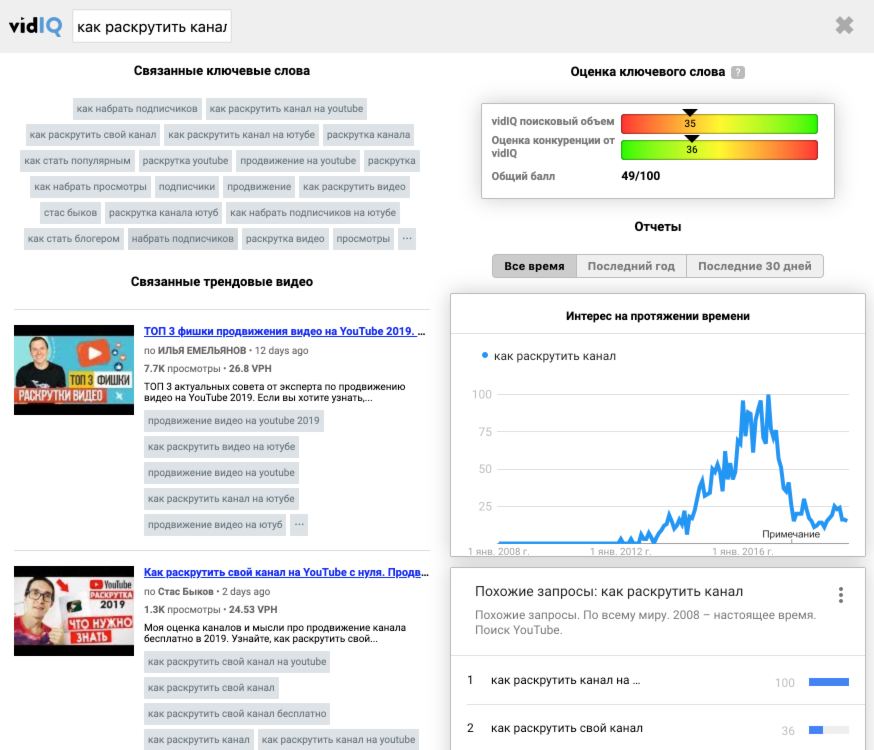Click video tag как раскрутить видео на ютубе
This screenshot has height=750, width=874.
tap(221, 446)
